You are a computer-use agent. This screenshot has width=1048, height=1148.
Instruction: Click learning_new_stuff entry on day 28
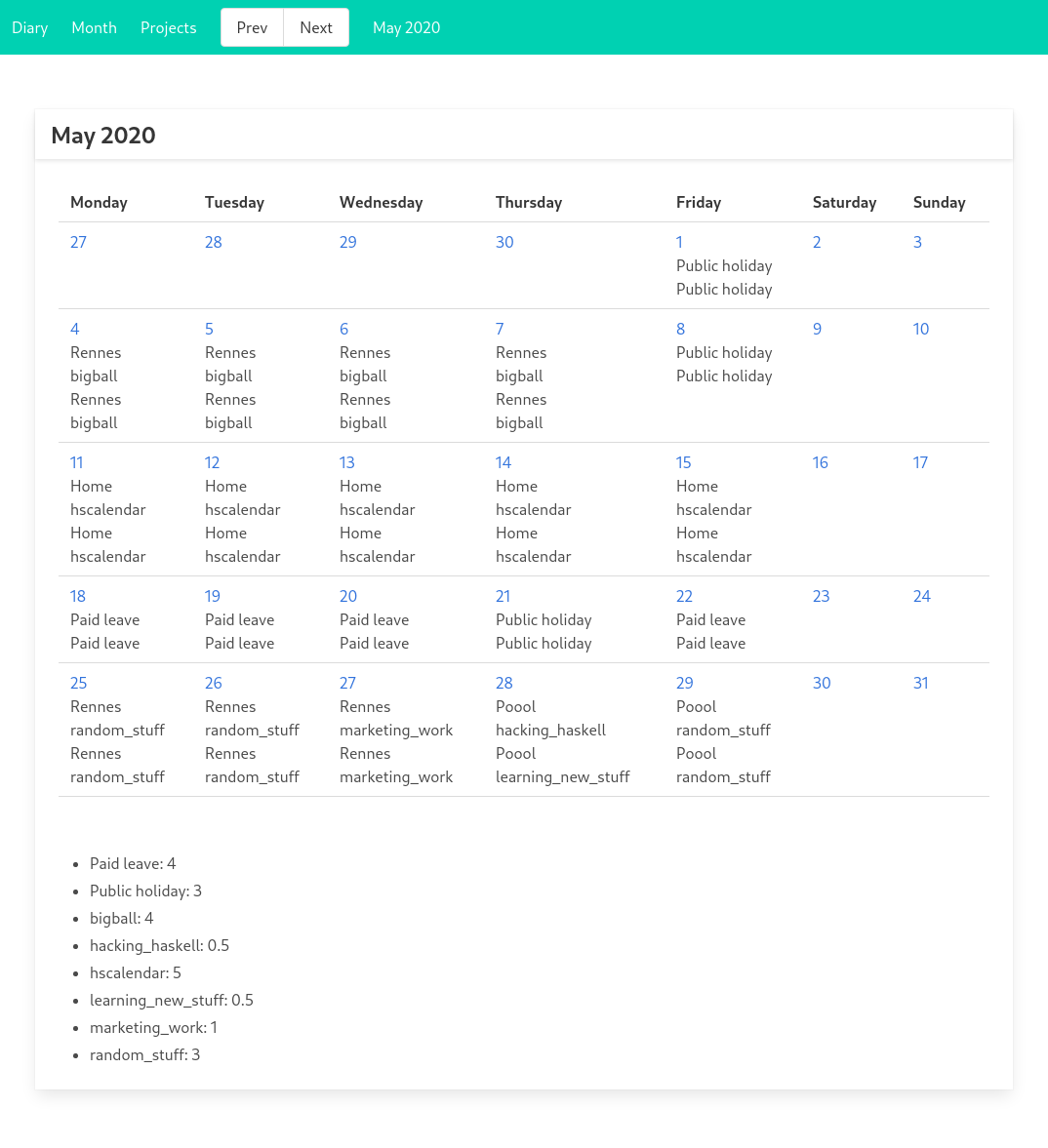coord(562,776)
